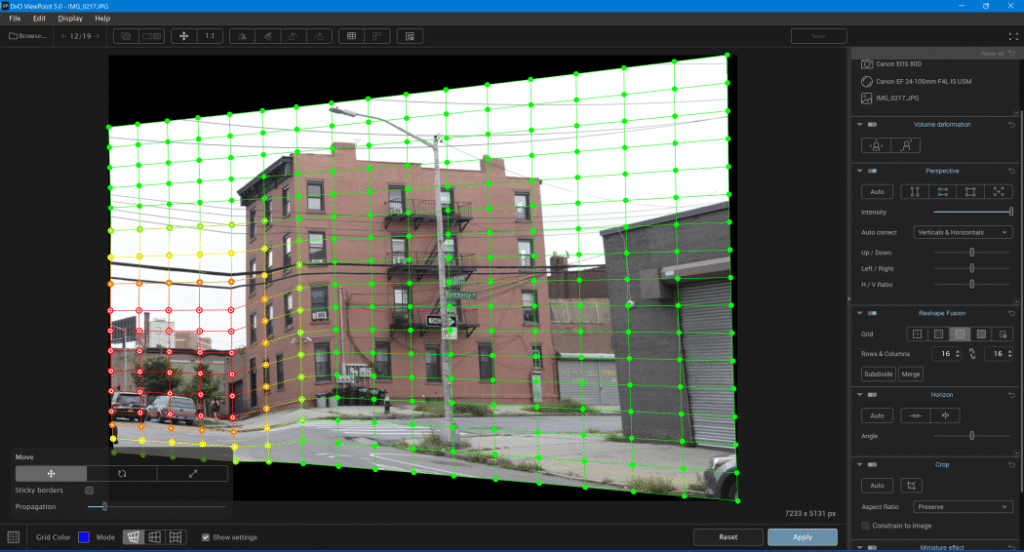This screenshot has width=1024, height=552.
Task: Flip image horizontally icon
Action: coord(242,36)
